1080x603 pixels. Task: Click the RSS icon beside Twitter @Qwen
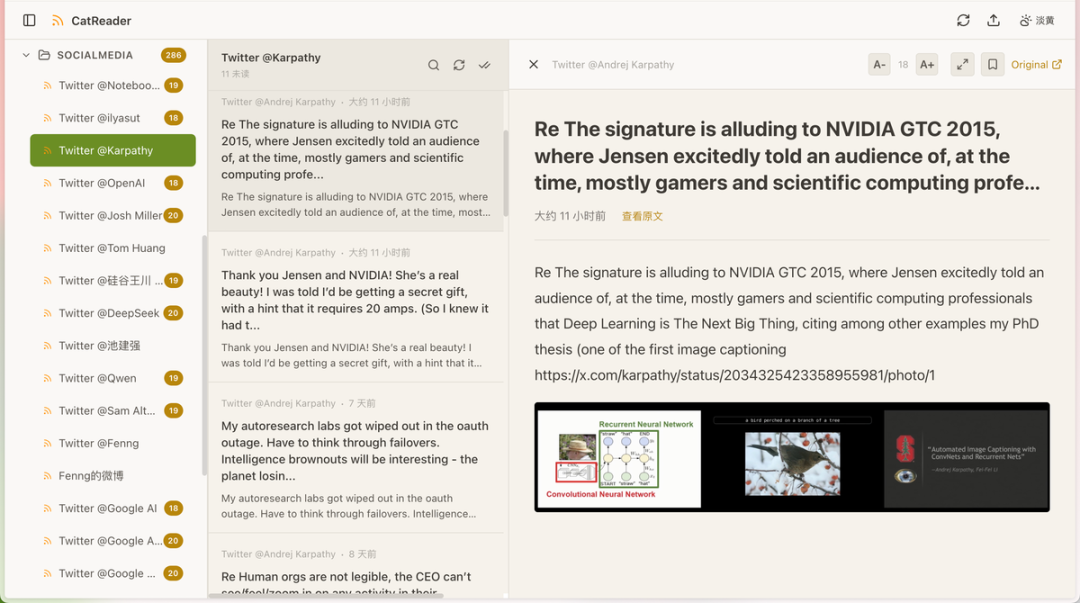pyautogui.click(x=48, y=378)
